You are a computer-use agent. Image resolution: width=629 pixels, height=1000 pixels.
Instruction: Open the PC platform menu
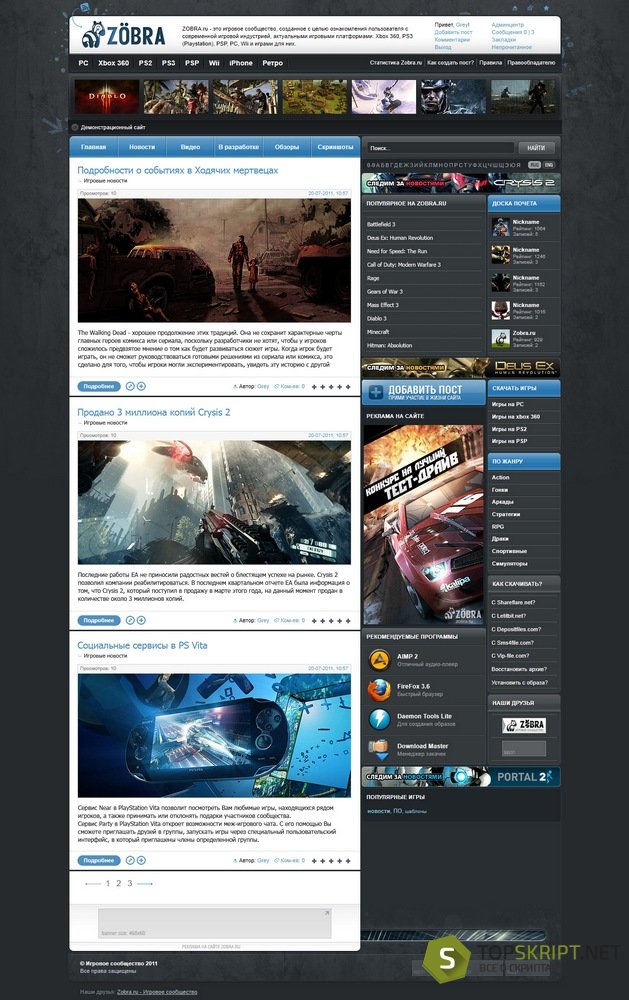pos(84,63)
